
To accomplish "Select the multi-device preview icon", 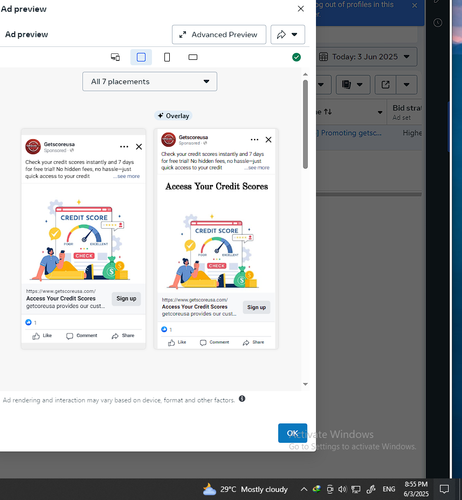I will [x=115, y=57].
